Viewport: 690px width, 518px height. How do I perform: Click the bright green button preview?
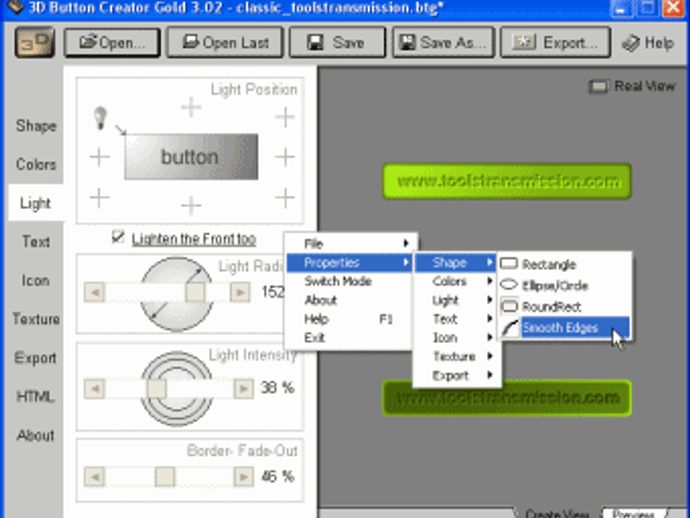point(507,181)
